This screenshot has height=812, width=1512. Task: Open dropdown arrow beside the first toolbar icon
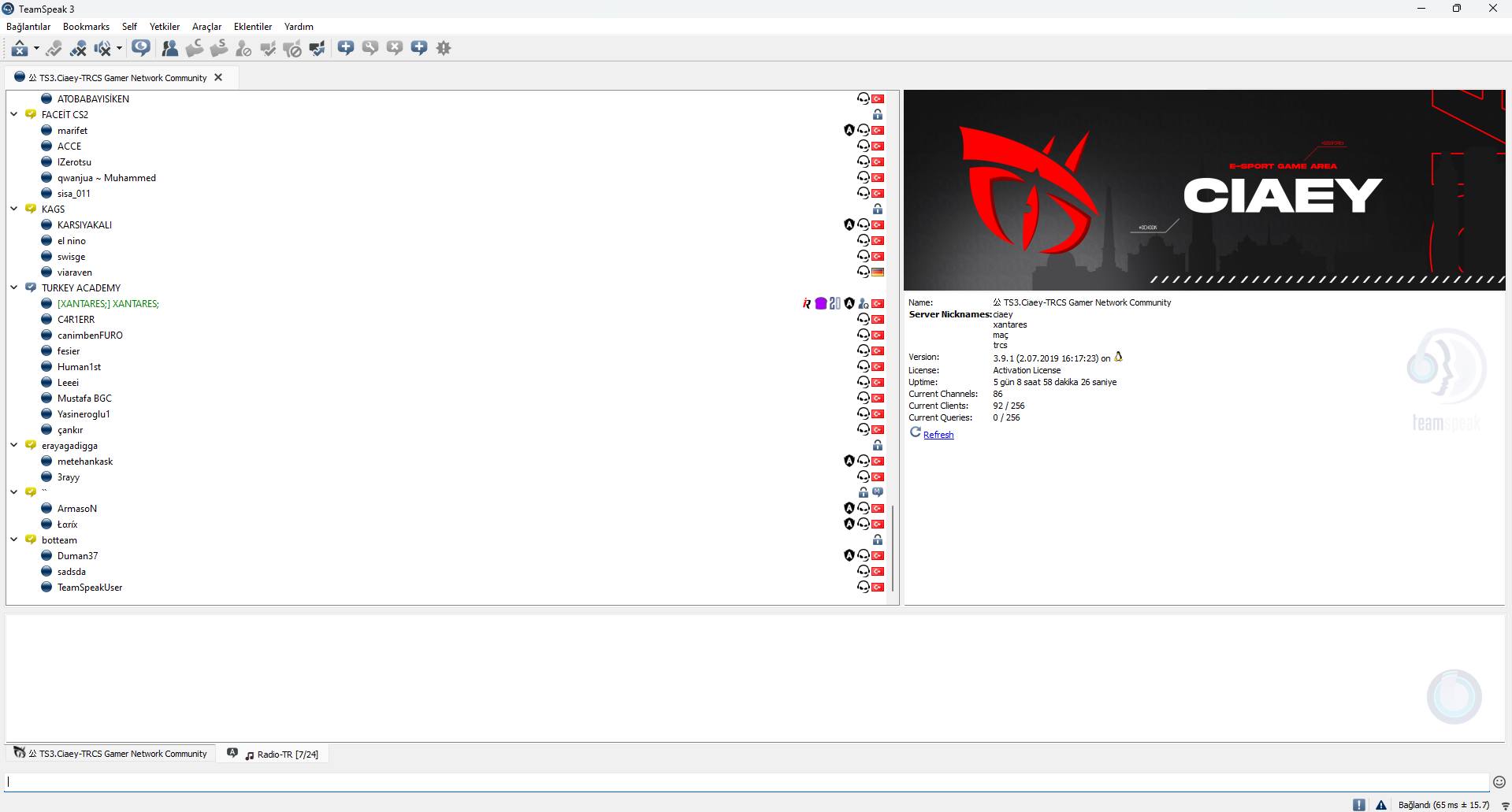coord(36,48)
